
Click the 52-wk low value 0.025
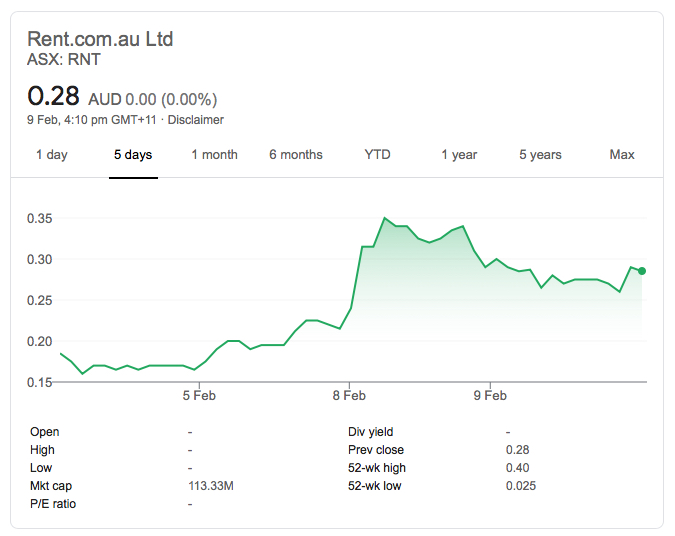point(520,486)
